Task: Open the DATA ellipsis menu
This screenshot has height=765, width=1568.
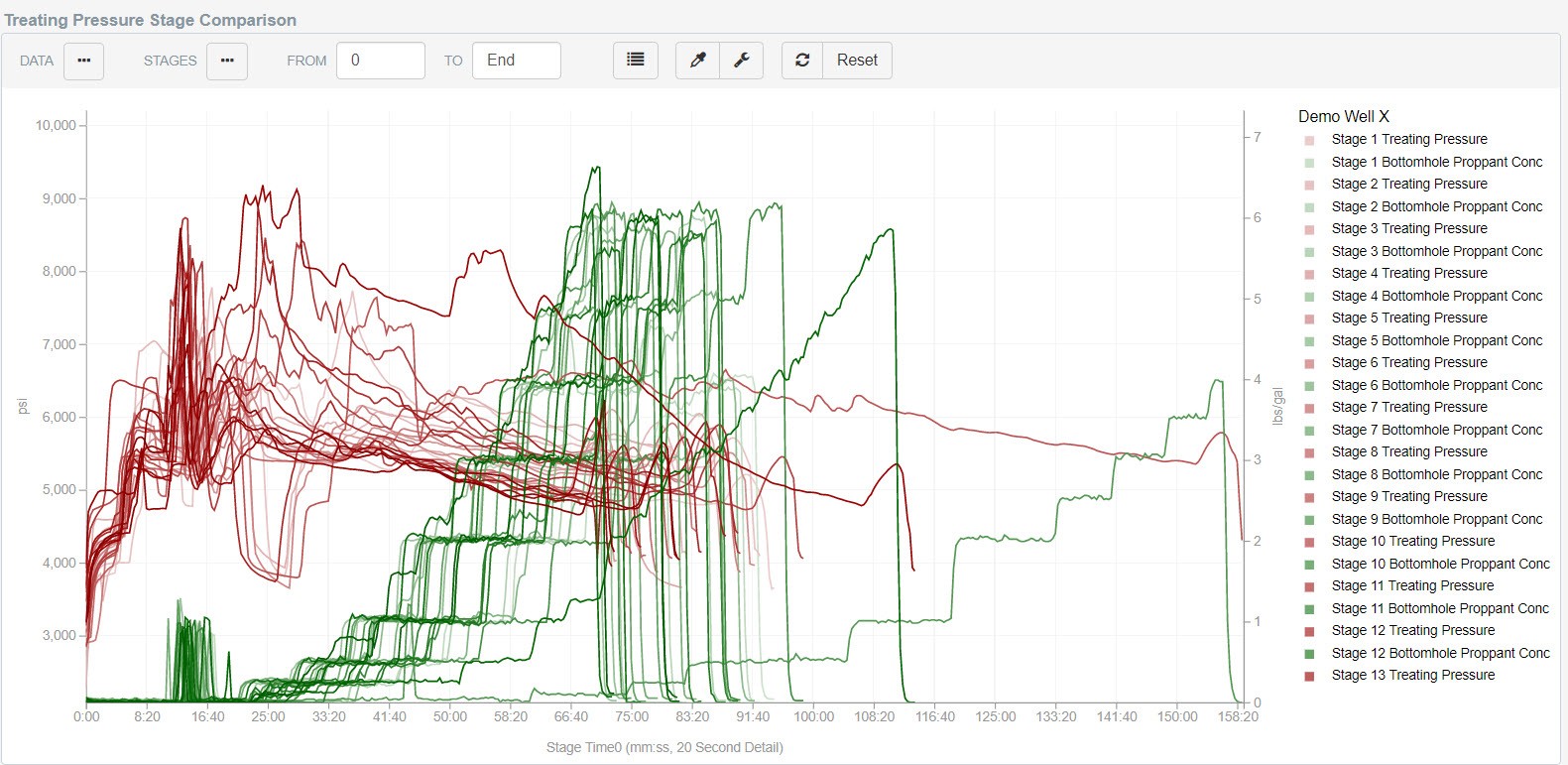Action: [x=83, y=61]
